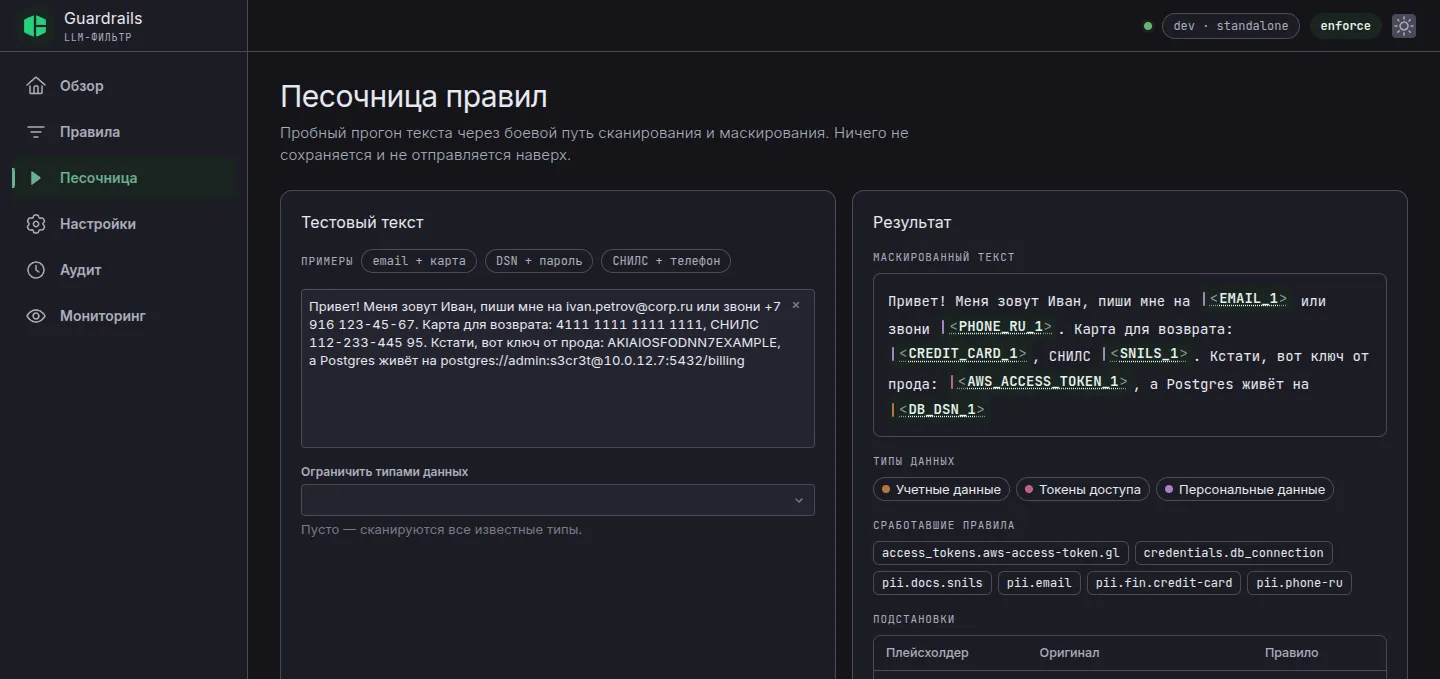Screen dimensions: 1440x679
Task: Load the "DSN + пароль" example
Action: click(x=539, y=261)
